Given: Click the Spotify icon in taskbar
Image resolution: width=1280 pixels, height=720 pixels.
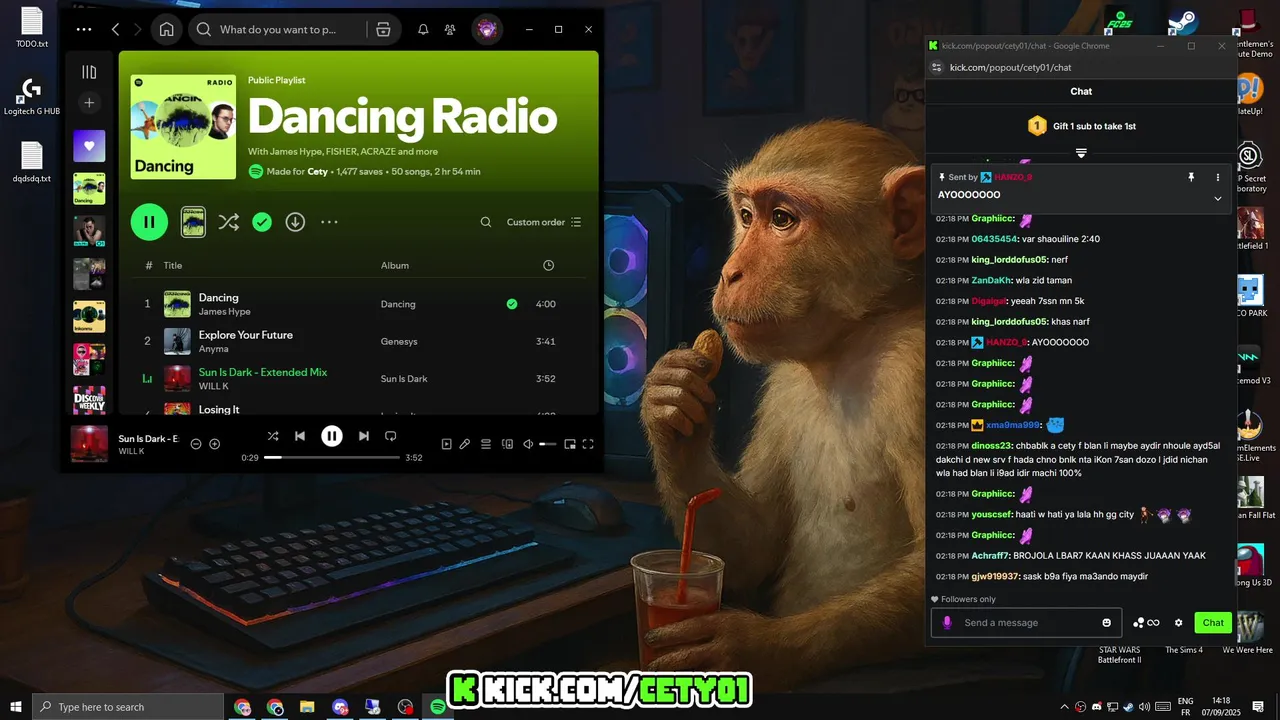Looking at the screenshot, I should click(437, 707).
